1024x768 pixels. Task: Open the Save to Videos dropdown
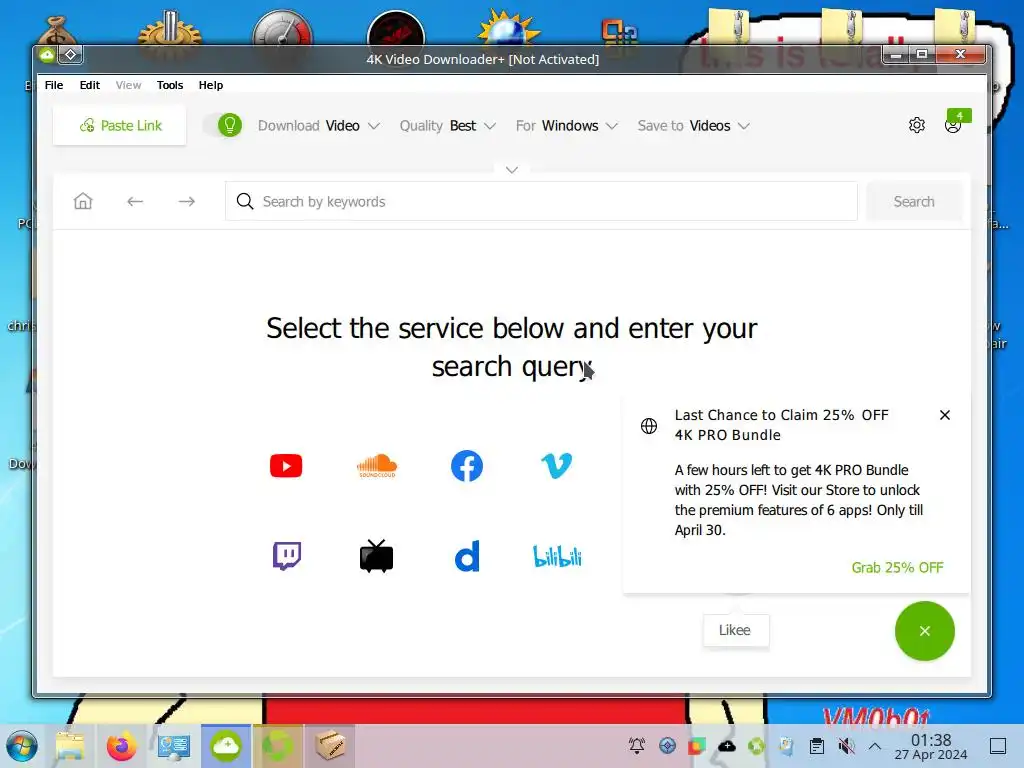(694, 125)
